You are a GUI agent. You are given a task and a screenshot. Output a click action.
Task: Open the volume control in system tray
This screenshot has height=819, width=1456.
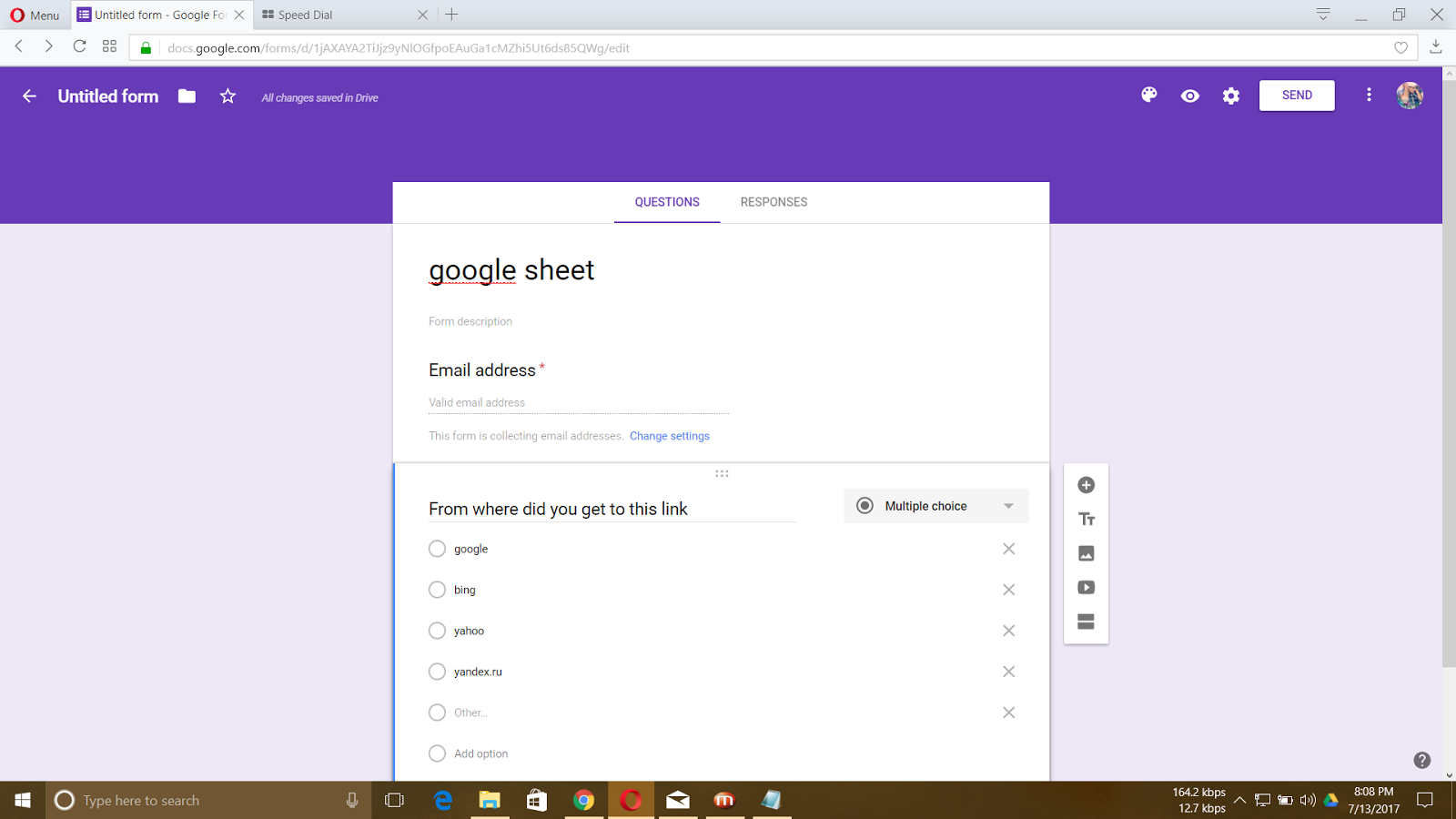pyautogui.click(x=1308, y=800)
